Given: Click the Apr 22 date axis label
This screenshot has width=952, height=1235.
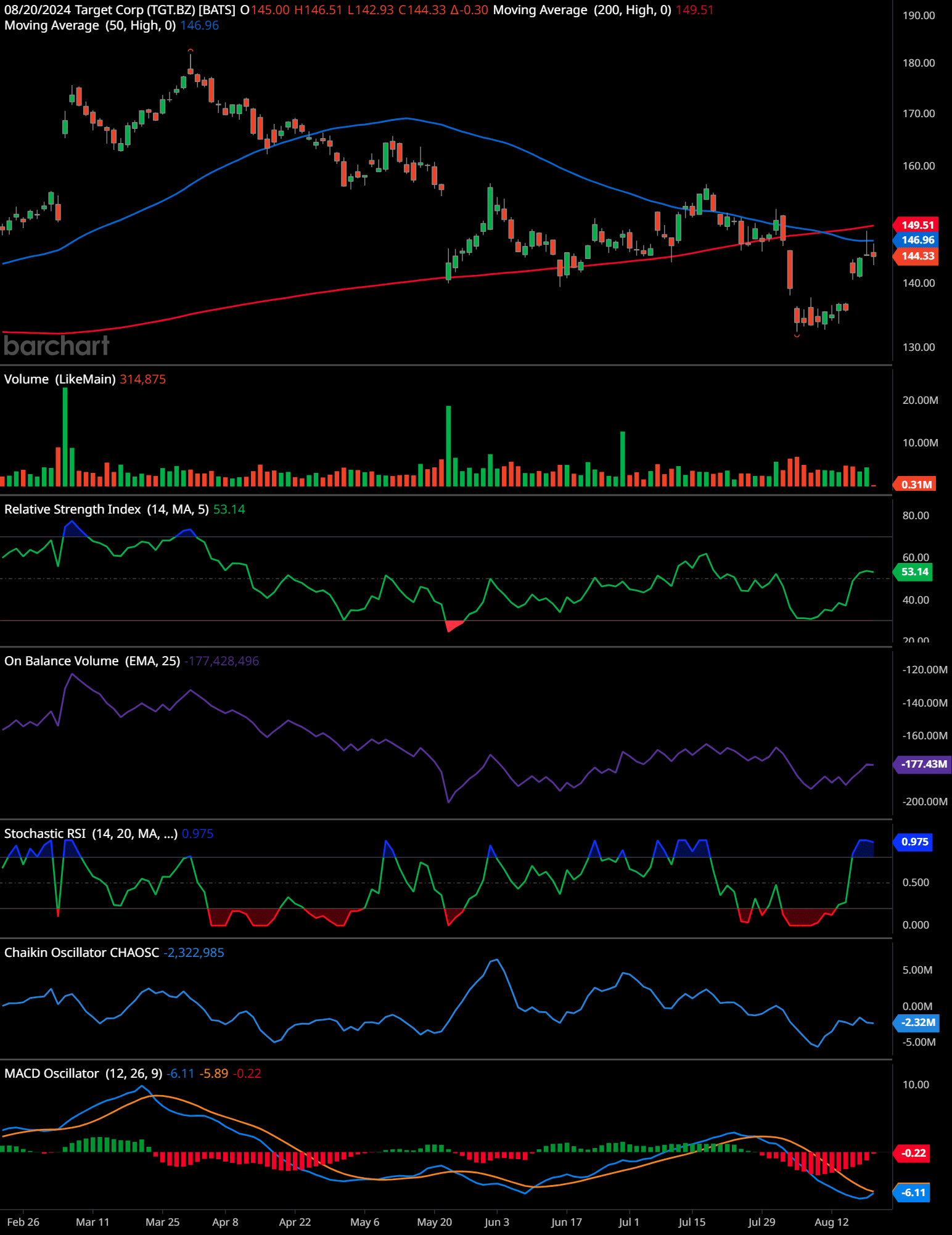Looking at the screenshot, I should coord(295,1222).
